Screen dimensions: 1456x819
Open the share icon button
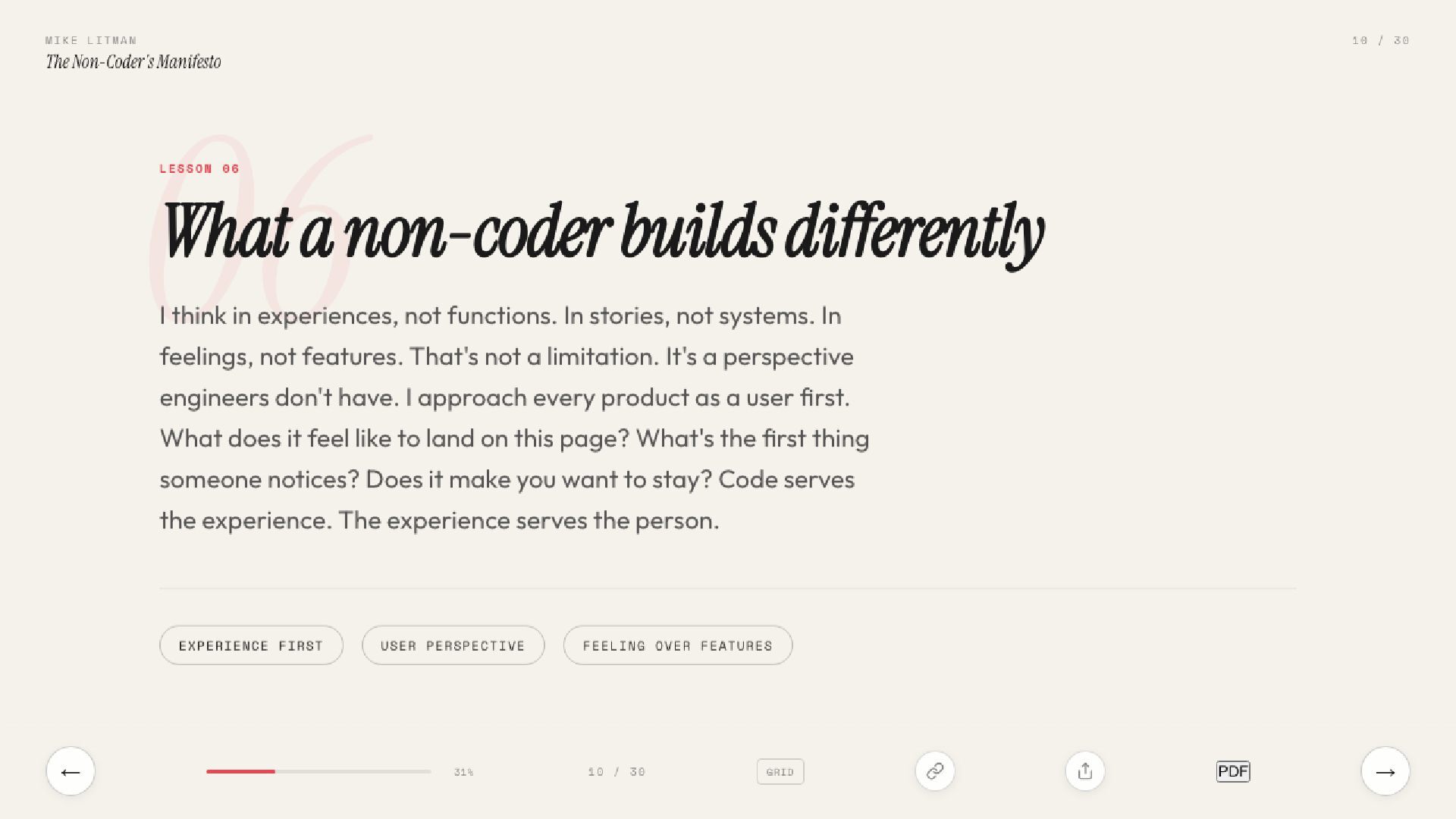[x=1084, y=771]
